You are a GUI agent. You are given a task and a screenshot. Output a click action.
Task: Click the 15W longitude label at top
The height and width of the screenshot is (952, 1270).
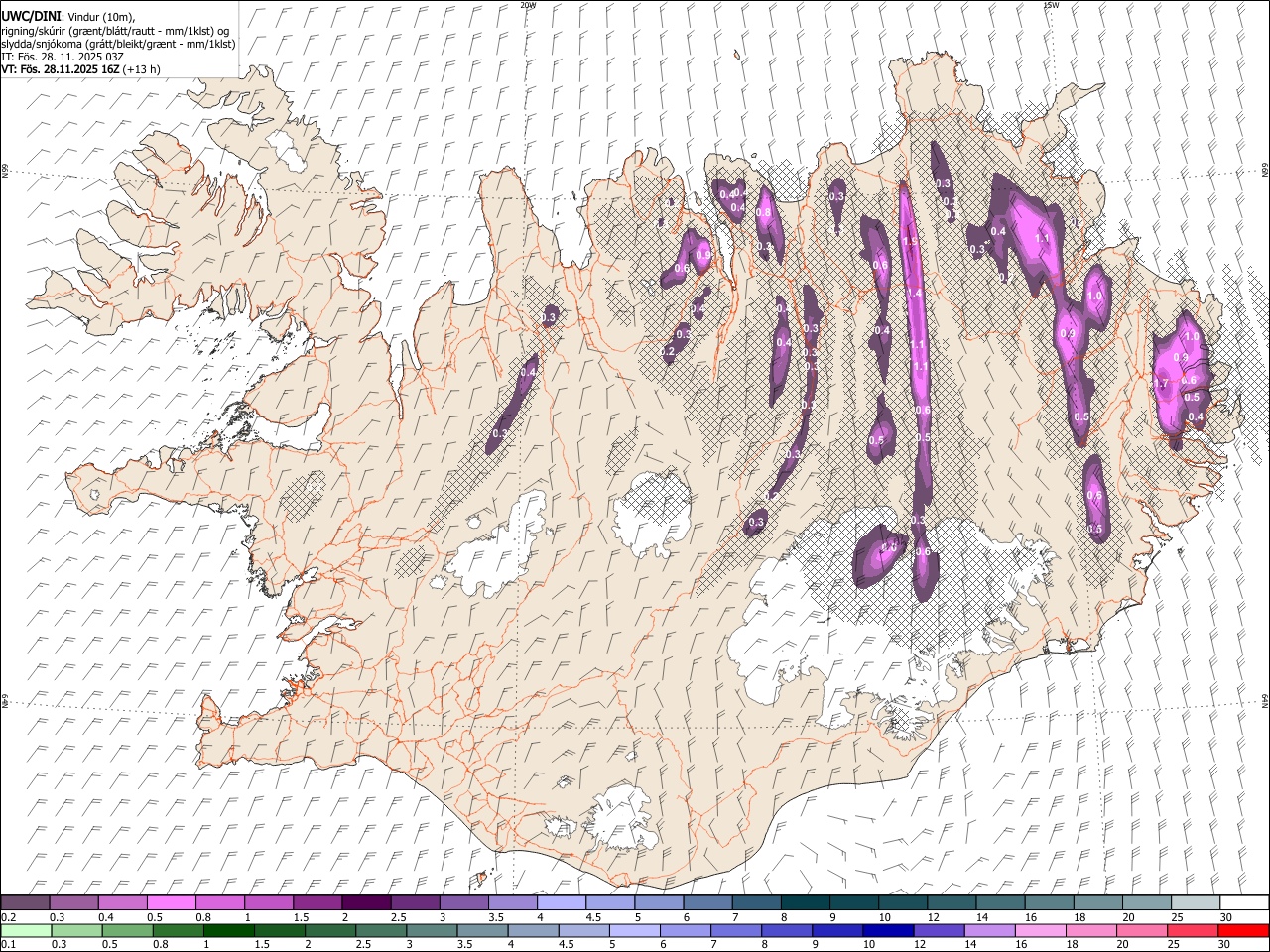click(x=1051, y=5)
